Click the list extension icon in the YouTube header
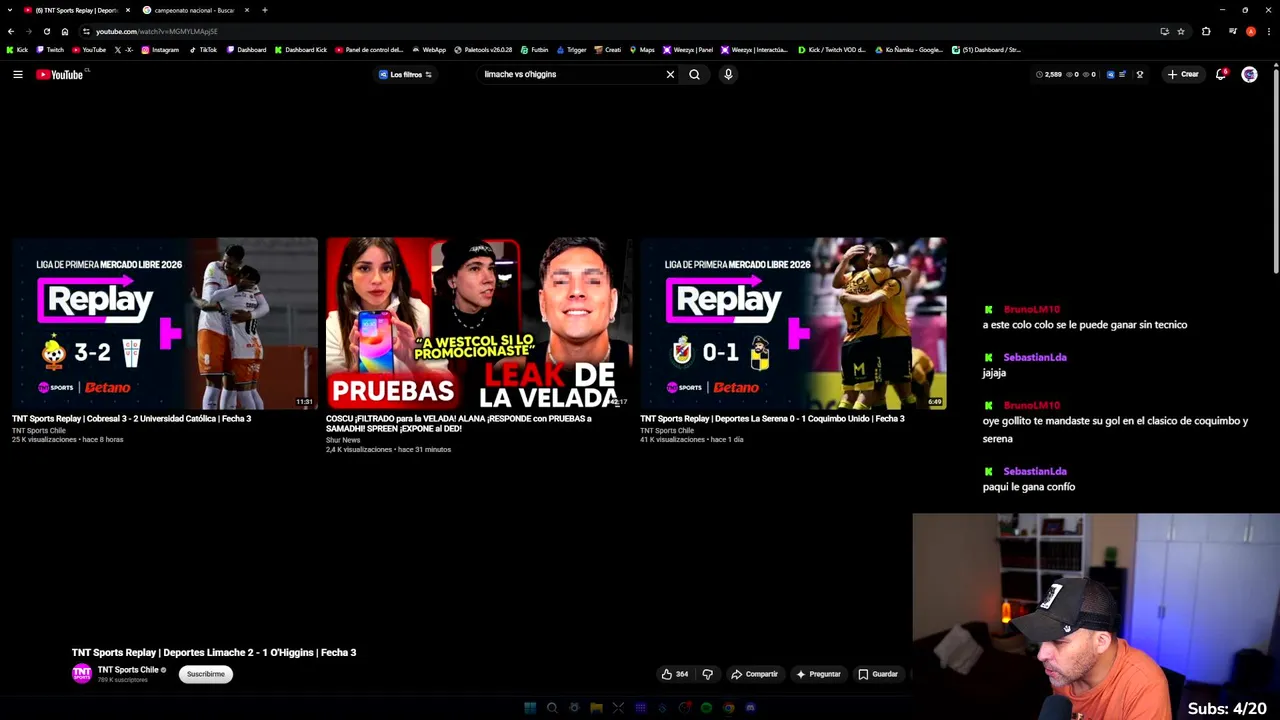 tap(1122, 74)
